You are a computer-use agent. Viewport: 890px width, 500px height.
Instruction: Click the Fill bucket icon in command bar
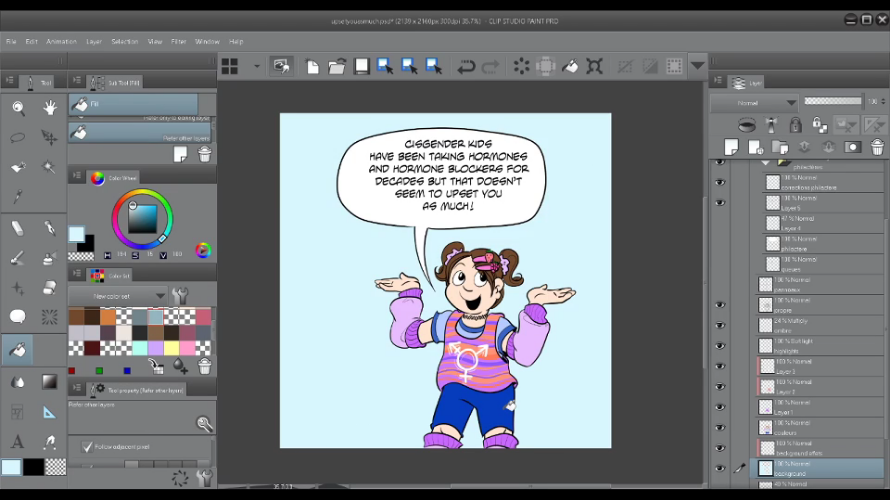(x=570, y=66)
